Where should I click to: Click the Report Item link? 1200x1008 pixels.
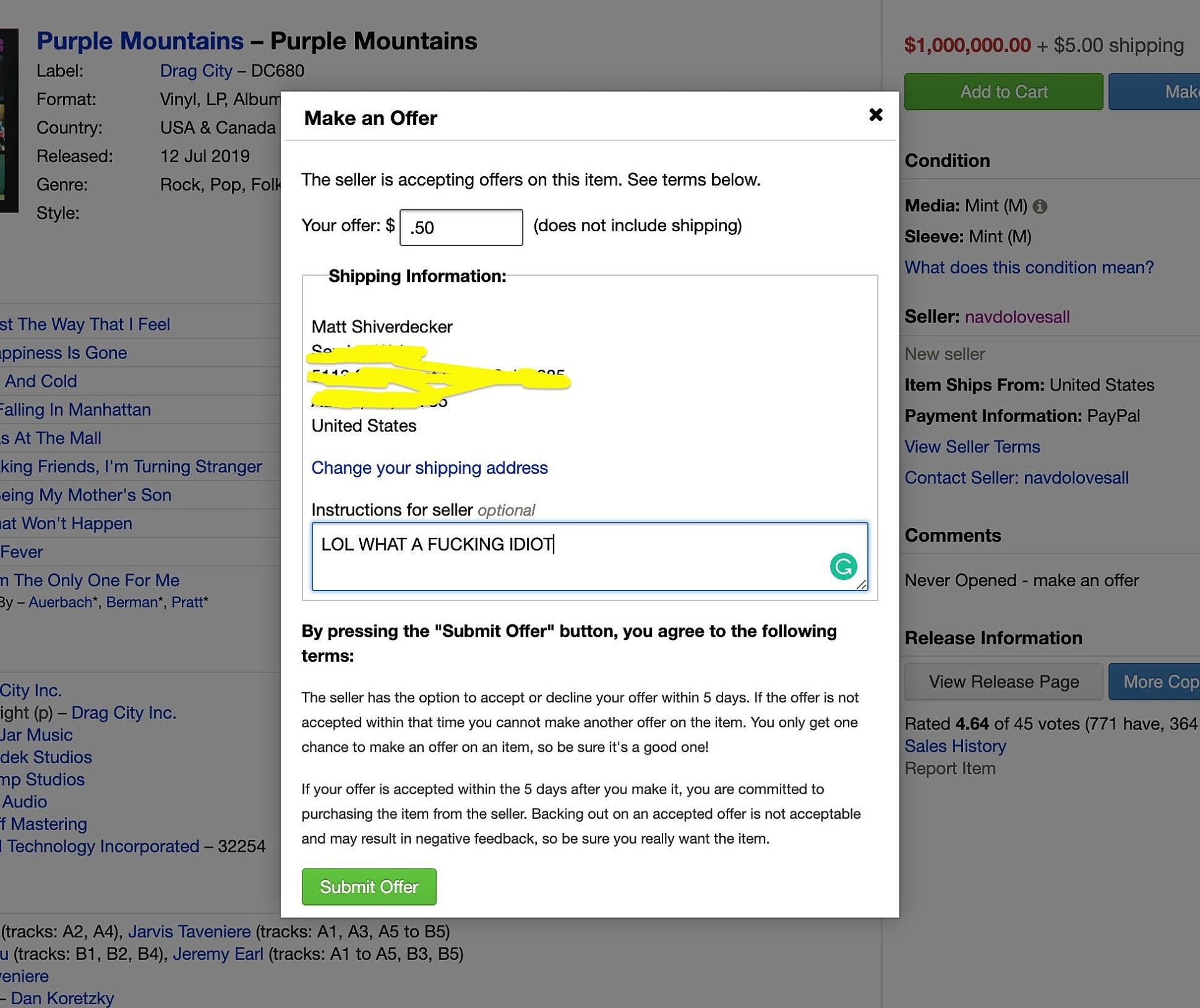tap(950, 768)
